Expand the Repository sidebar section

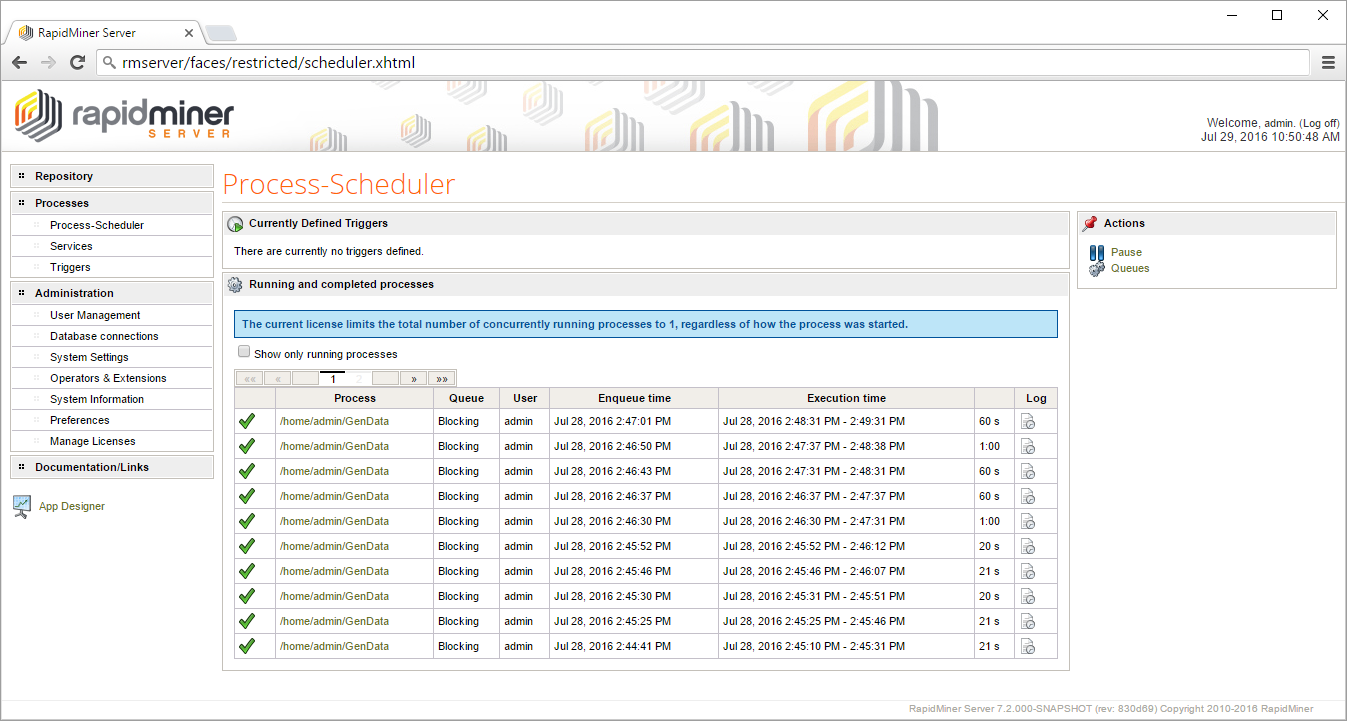pos(64,176)
